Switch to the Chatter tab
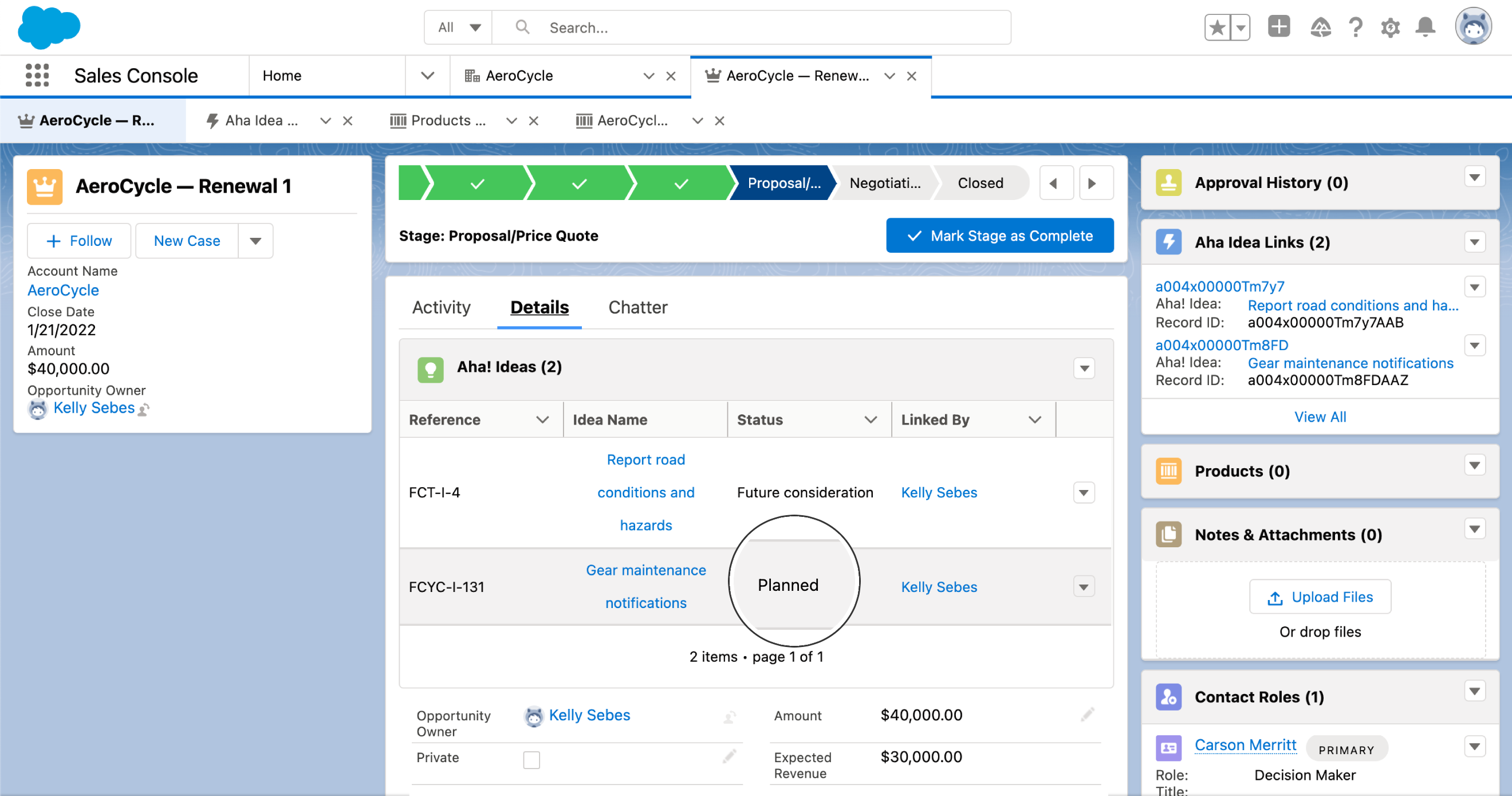The width and height of the screenshot is (1512, 796). coord(637,307)
